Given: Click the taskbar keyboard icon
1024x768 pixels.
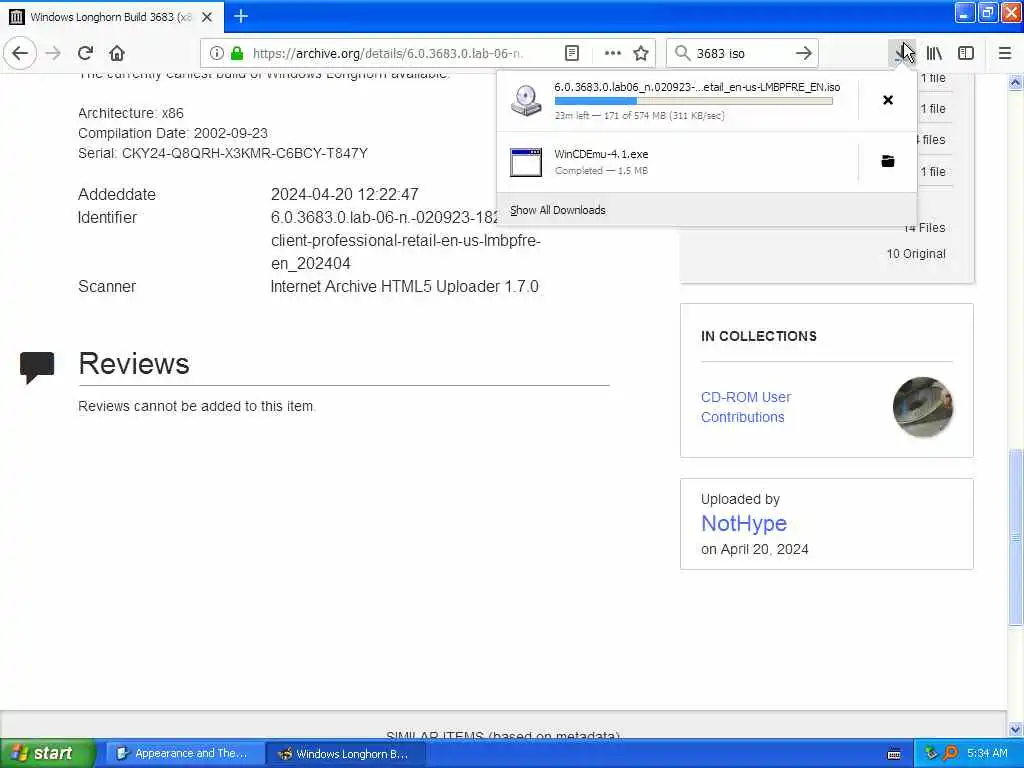Looking at the screenshot, I should pyautogui.click(x=894, y=754).
